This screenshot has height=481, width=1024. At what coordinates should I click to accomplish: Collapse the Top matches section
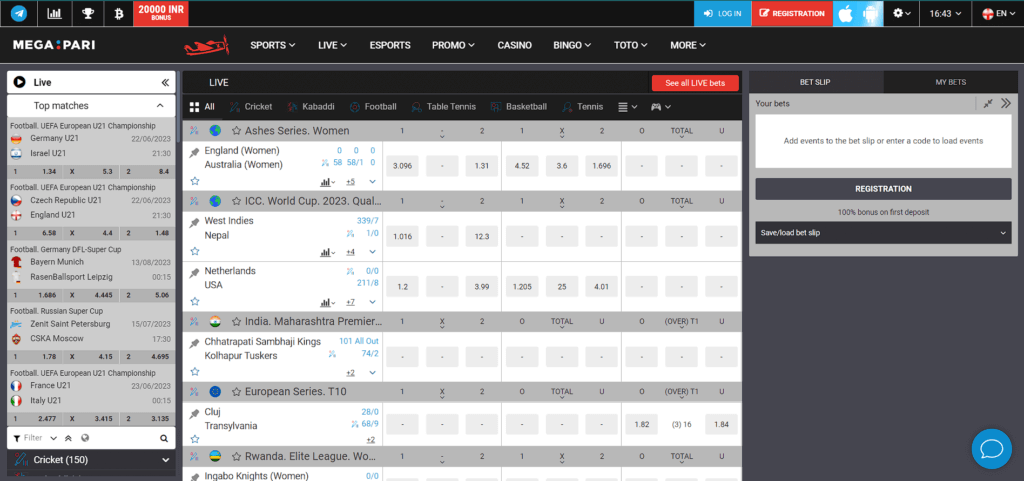160,105
